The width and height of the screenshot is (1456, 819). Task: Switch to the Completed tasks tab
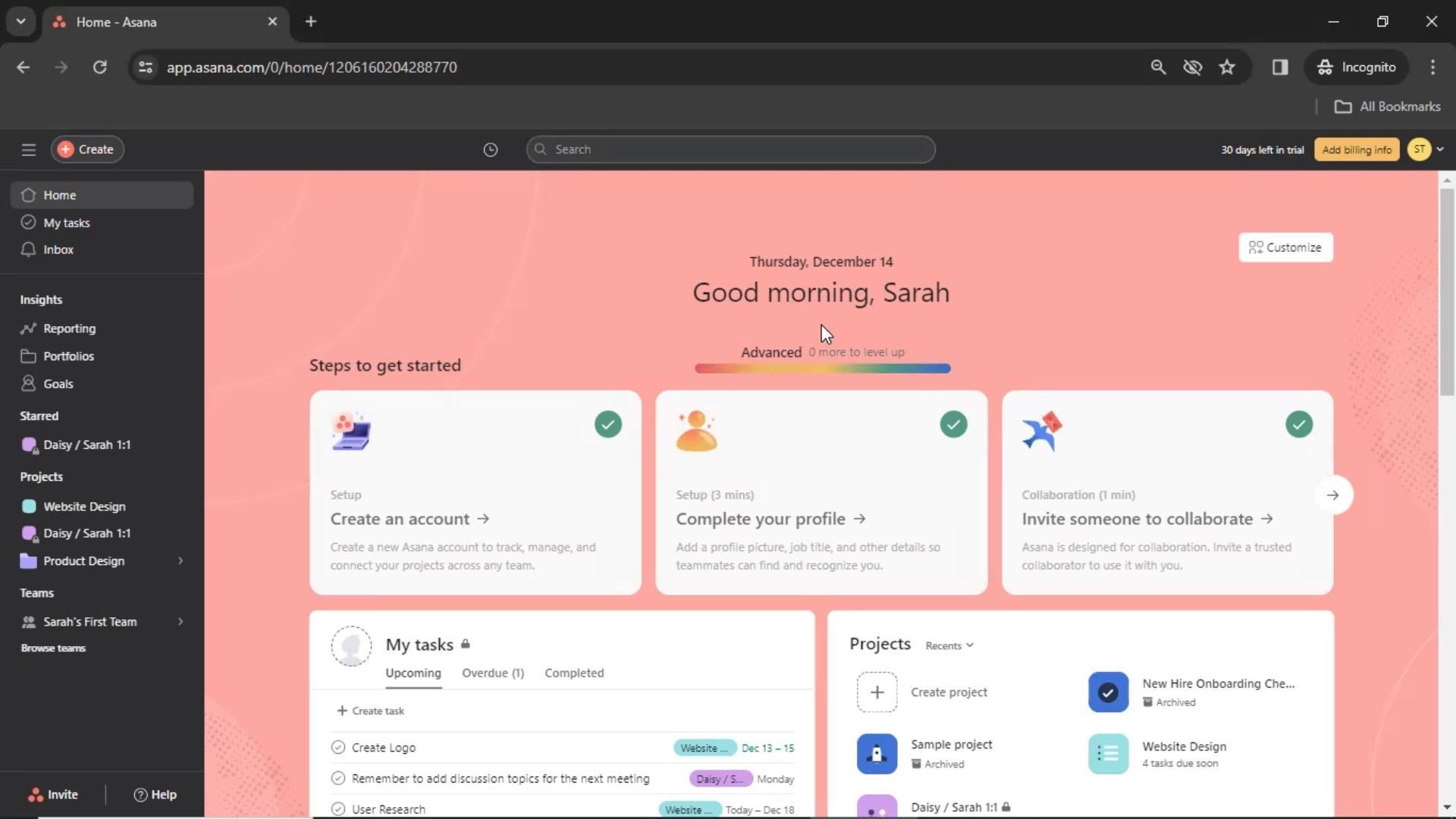574,673
